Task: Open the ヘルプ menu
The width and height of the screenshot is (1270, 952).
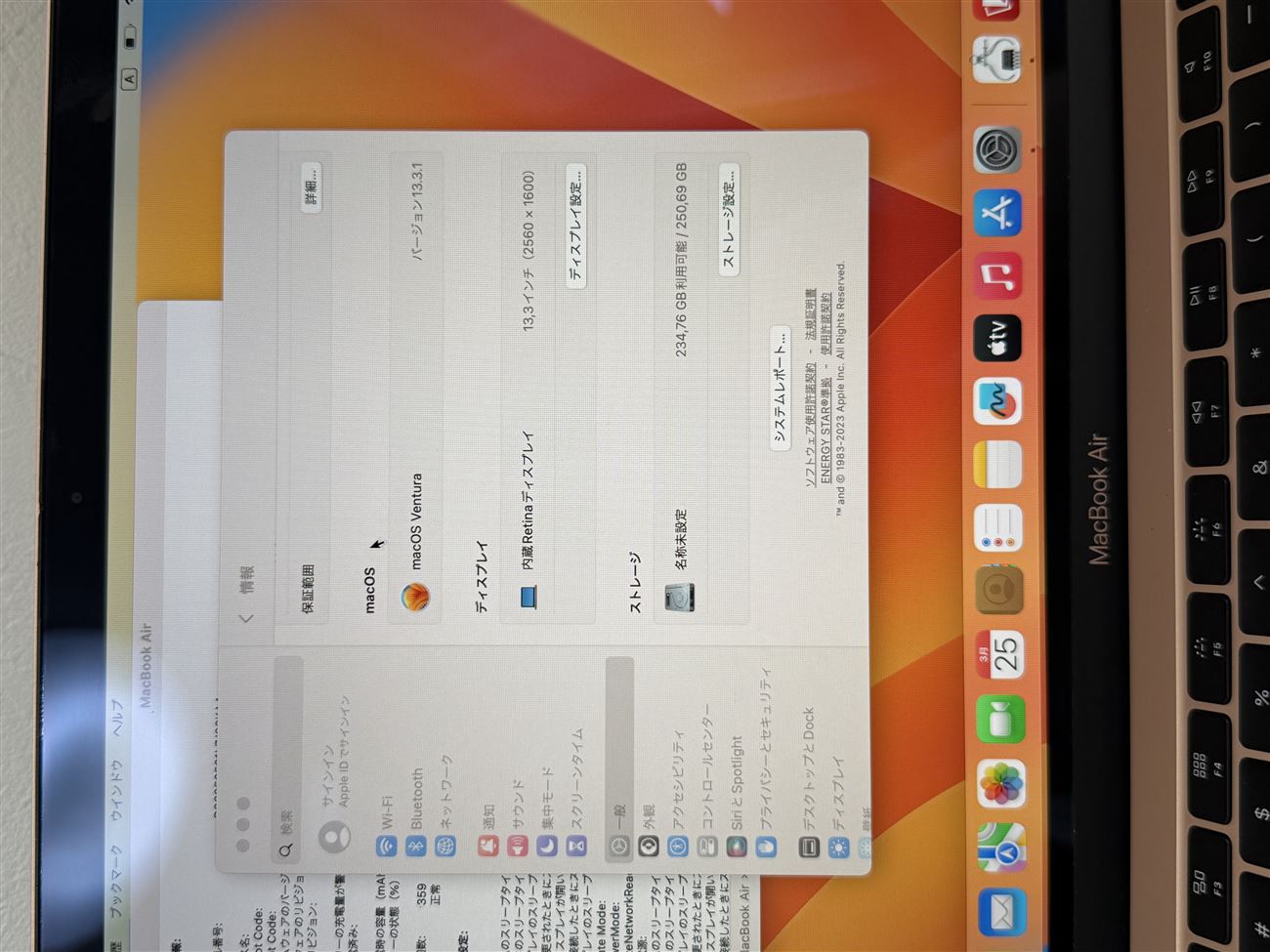Action: point(116,717)
